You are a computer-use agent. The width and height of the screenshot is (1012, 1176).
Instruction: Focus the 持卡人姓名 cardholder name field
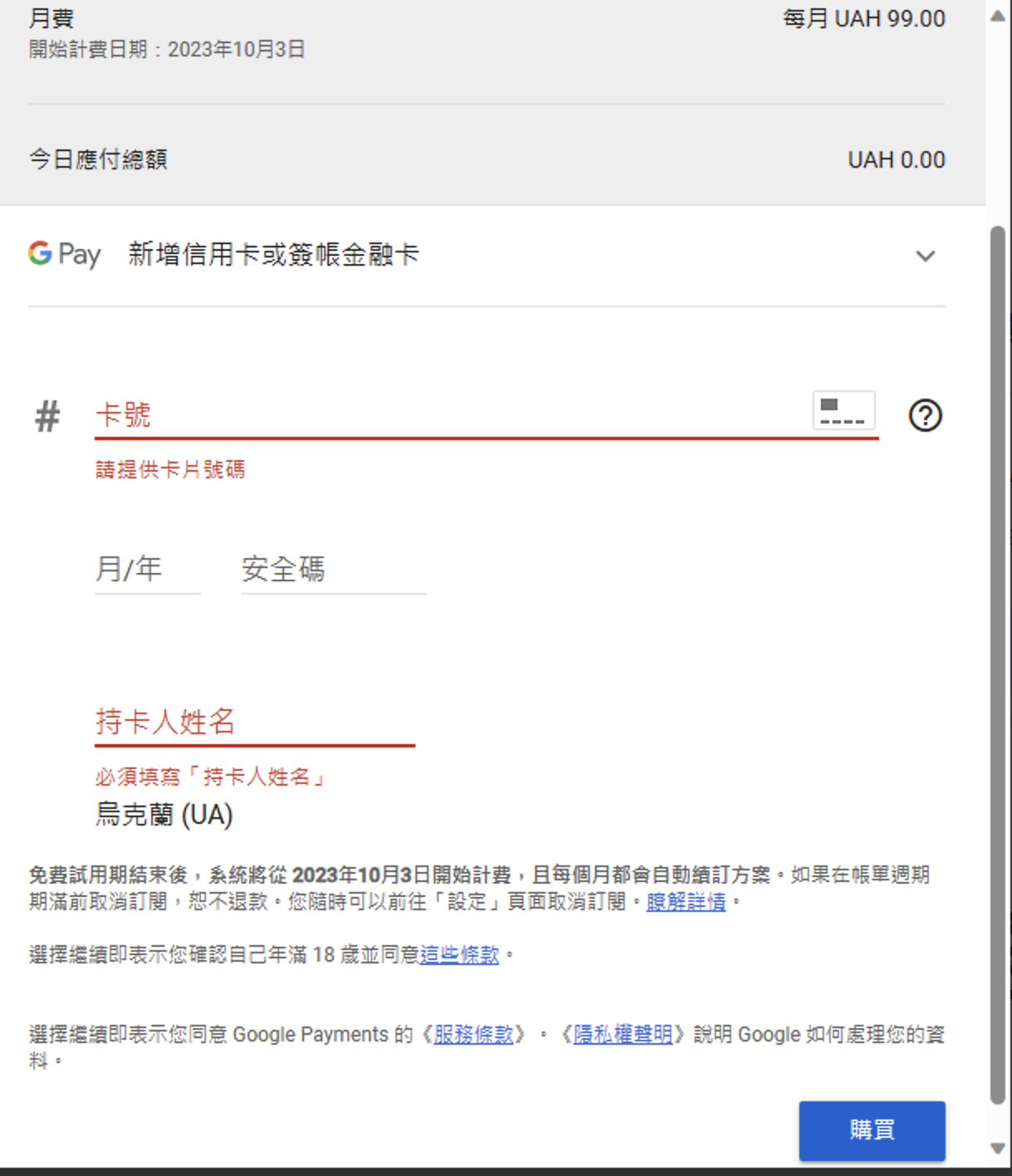point(254,723)
